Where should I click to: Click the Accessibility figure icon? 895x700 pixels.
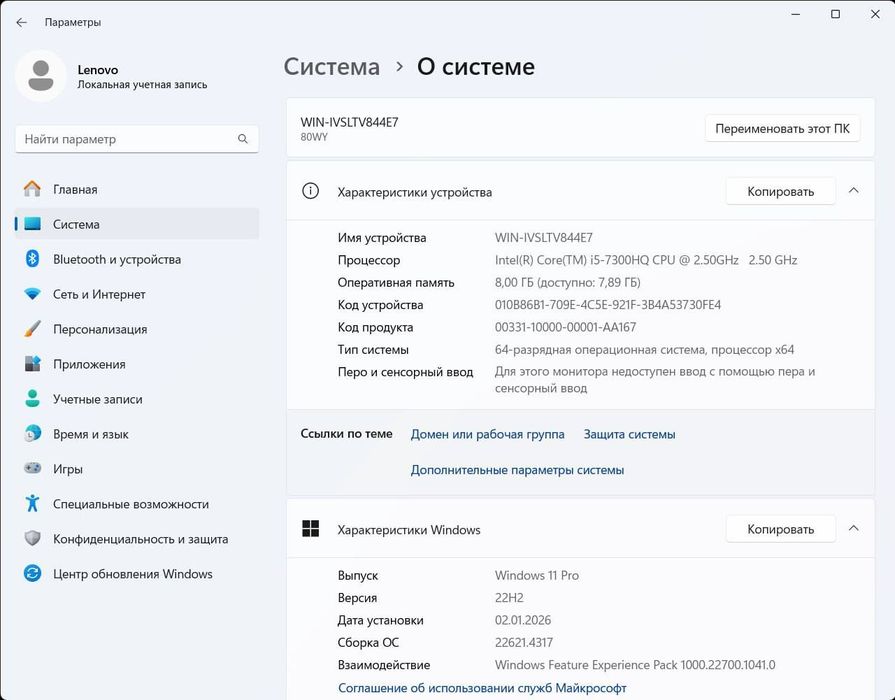click(32, 504)
